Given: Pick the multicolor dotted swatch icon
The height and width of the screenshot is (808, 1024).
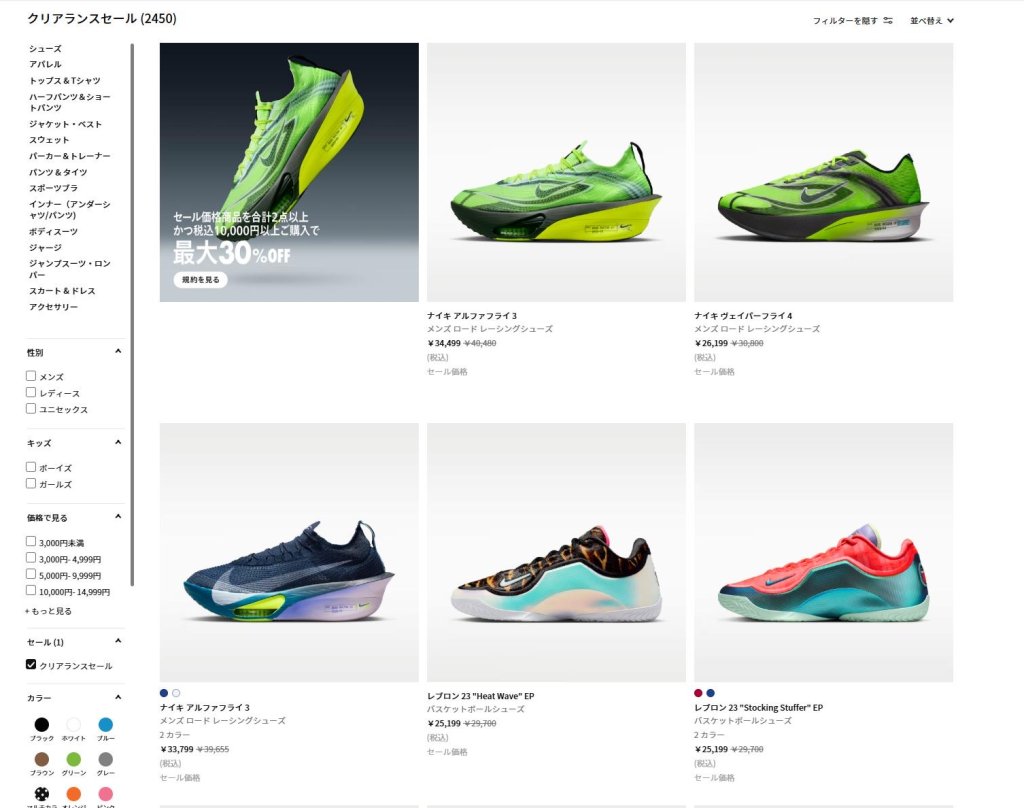Looking at the screenshot, I should tap(41, 793).
